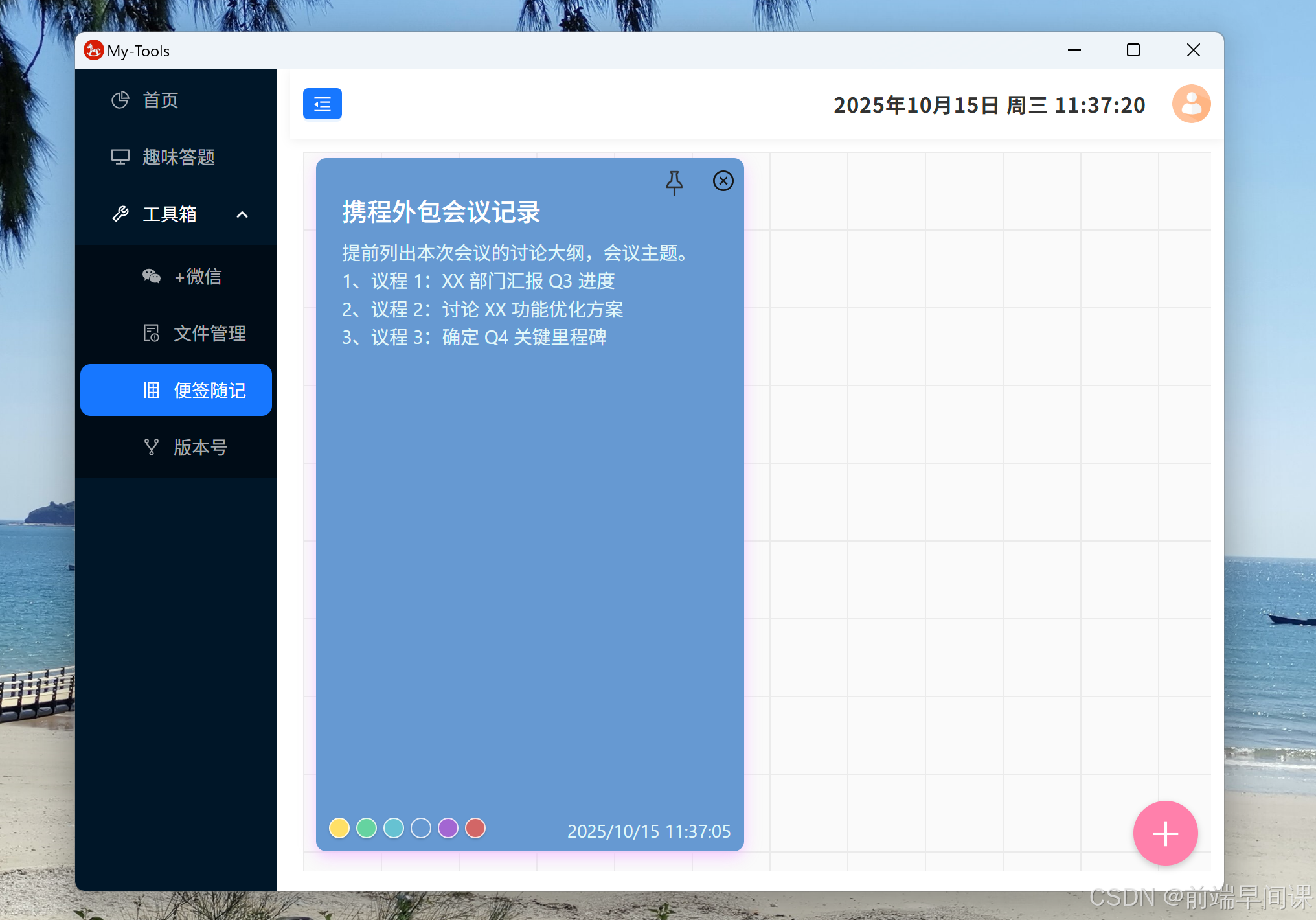Click the file icon beside 文件管理

click(152, 333)
